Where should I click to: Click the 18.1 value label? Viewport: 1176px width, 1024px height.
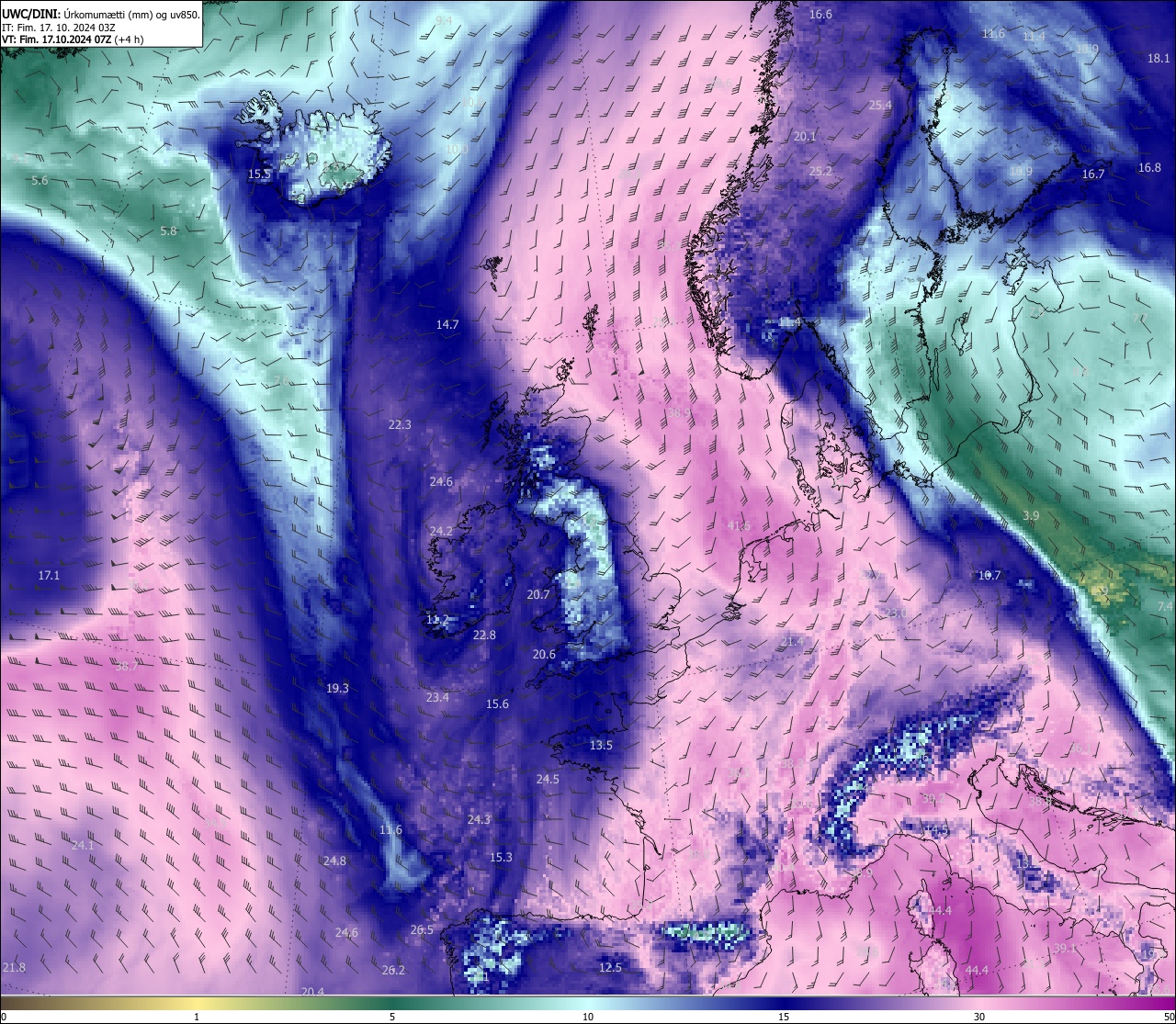coord(1159,58)
